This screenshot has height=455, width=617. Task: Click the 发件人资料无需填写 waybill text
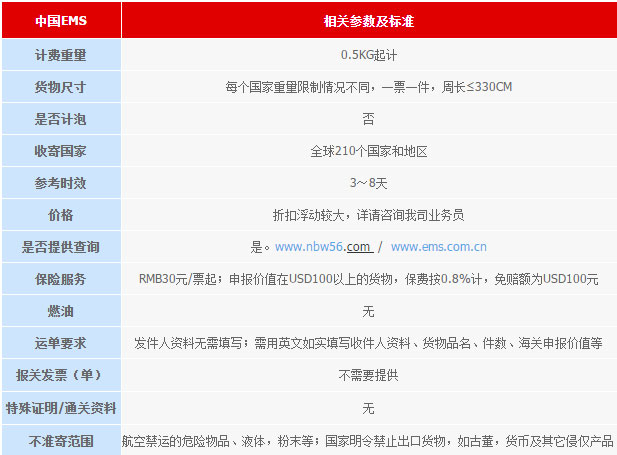(x=369, y=343)
